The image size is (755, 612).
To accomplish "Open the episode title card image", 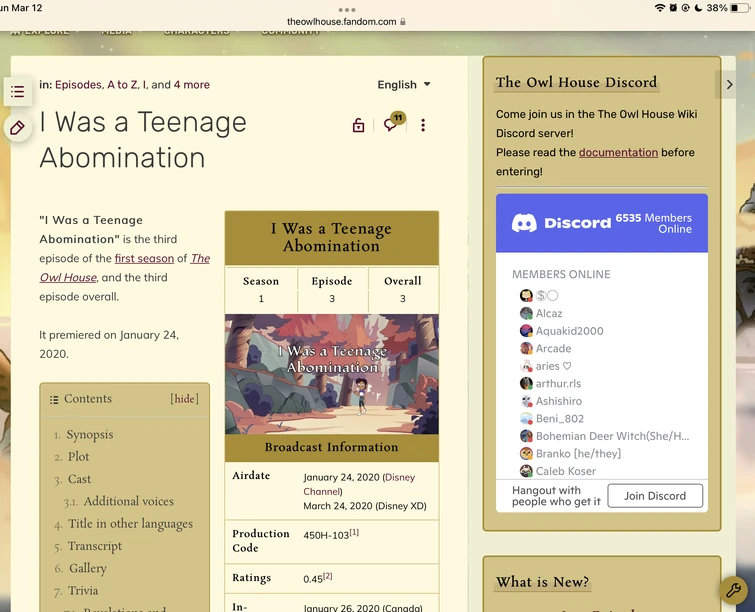I will (332, 374).
